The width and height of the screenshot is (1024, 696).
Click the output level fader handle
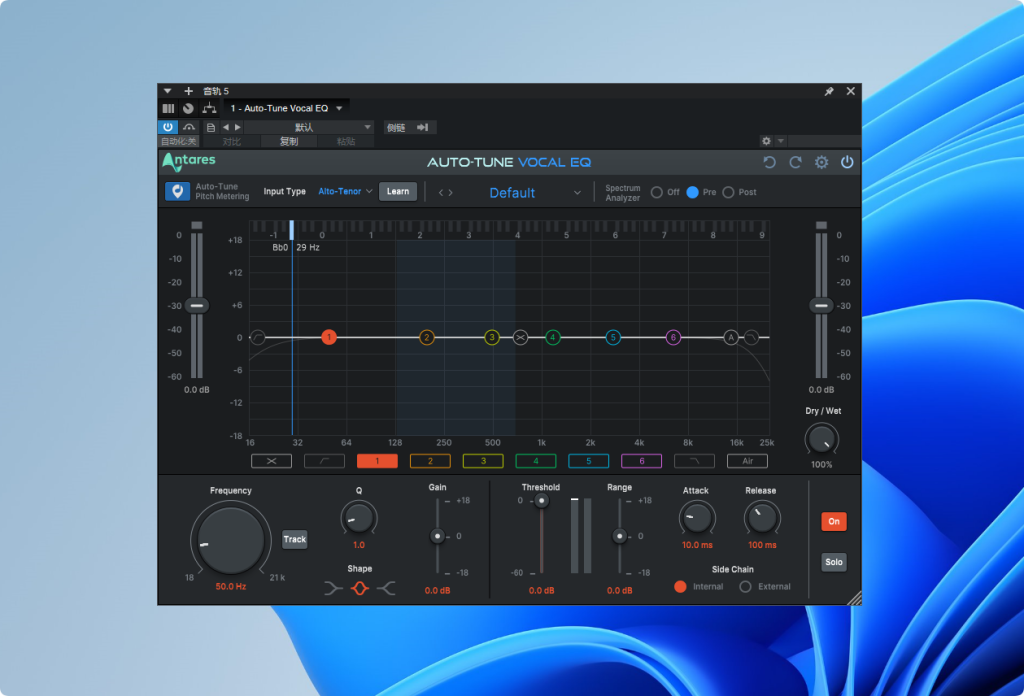coord(821,306)
